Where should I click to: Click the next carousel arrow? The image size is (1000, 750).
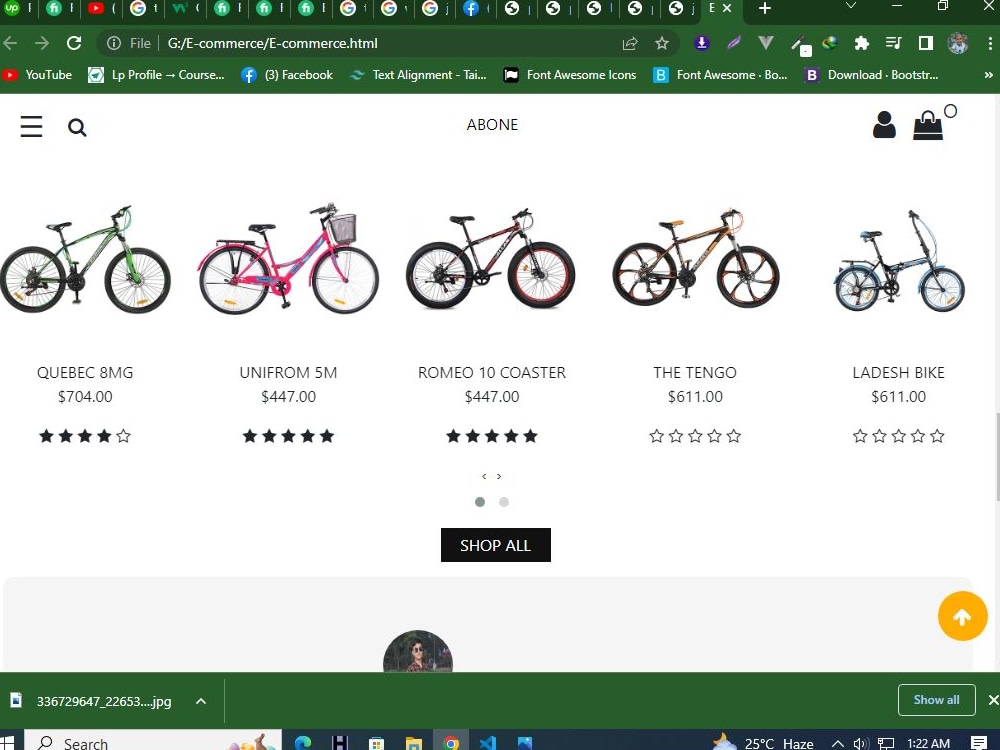tap(499, 476)
